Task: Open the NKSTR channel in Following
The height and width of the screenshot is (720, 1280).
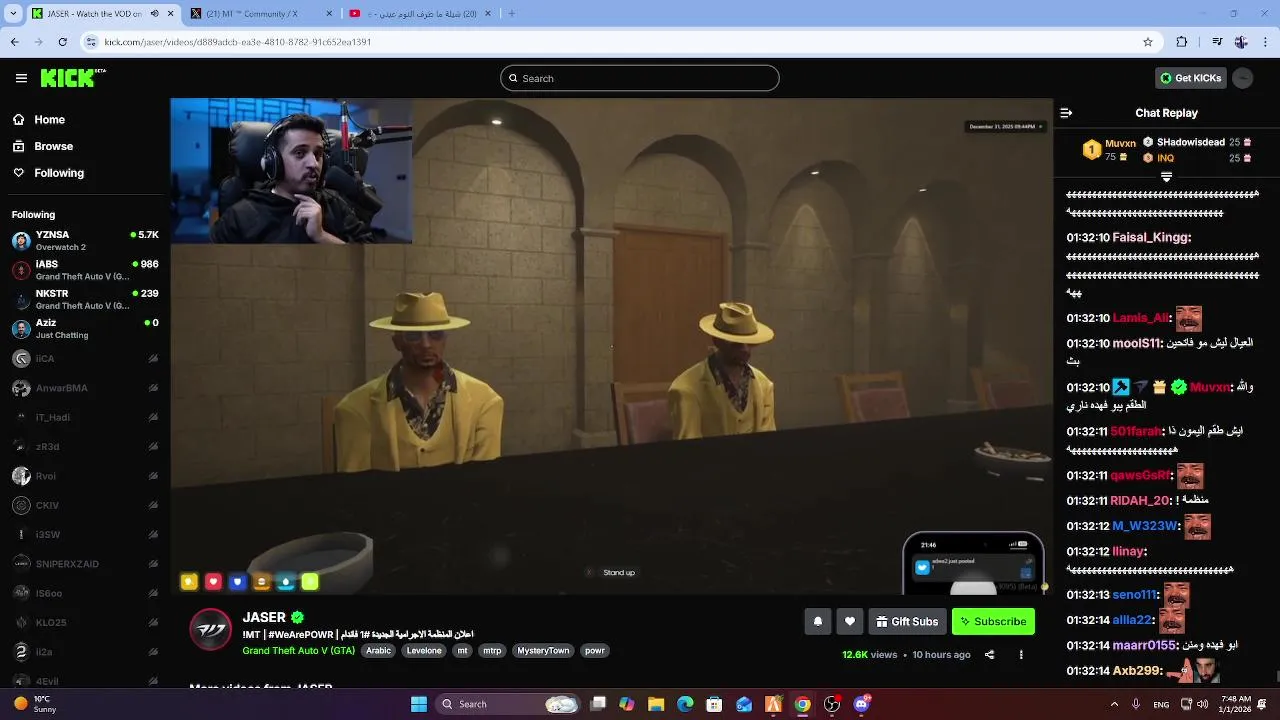Action: pyautogui.click(x=85, y=299)
